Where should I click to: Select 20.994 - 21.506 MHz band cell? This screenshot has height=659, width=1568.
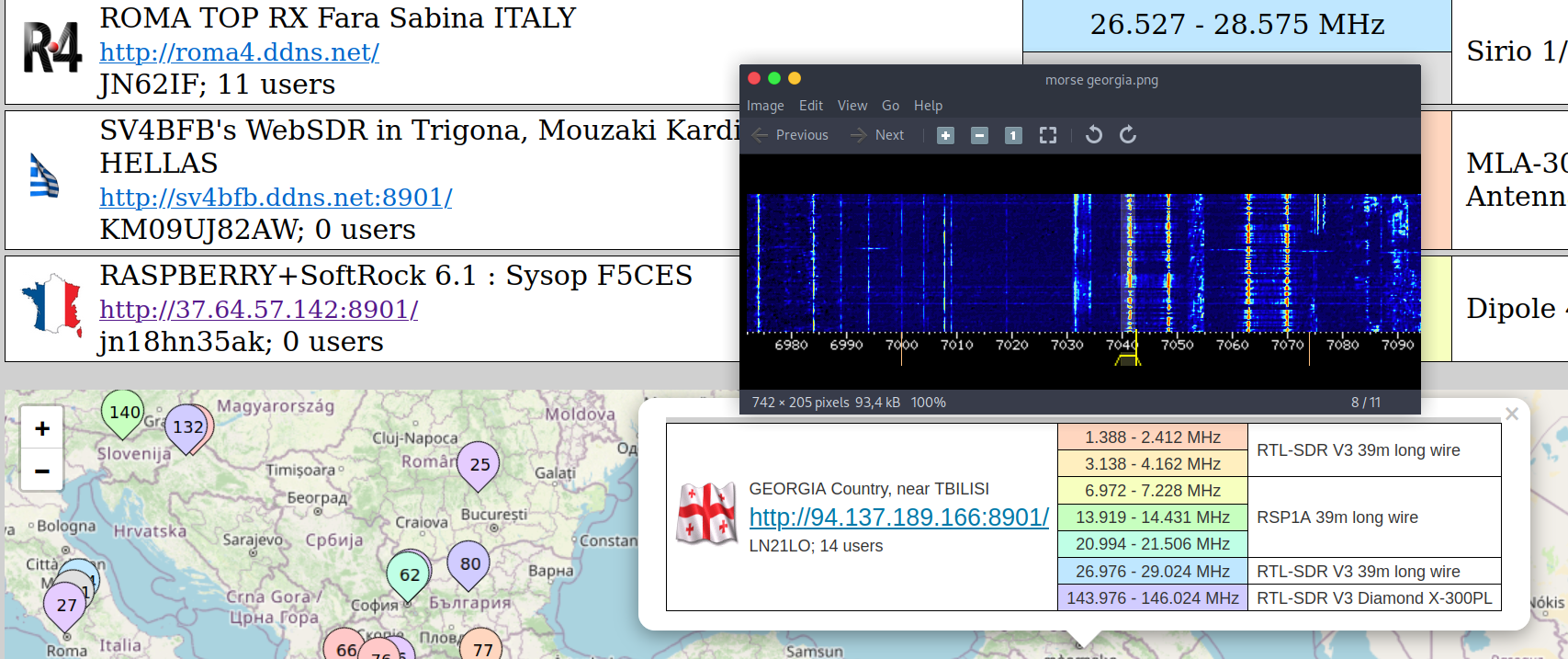pos(1153,544)
